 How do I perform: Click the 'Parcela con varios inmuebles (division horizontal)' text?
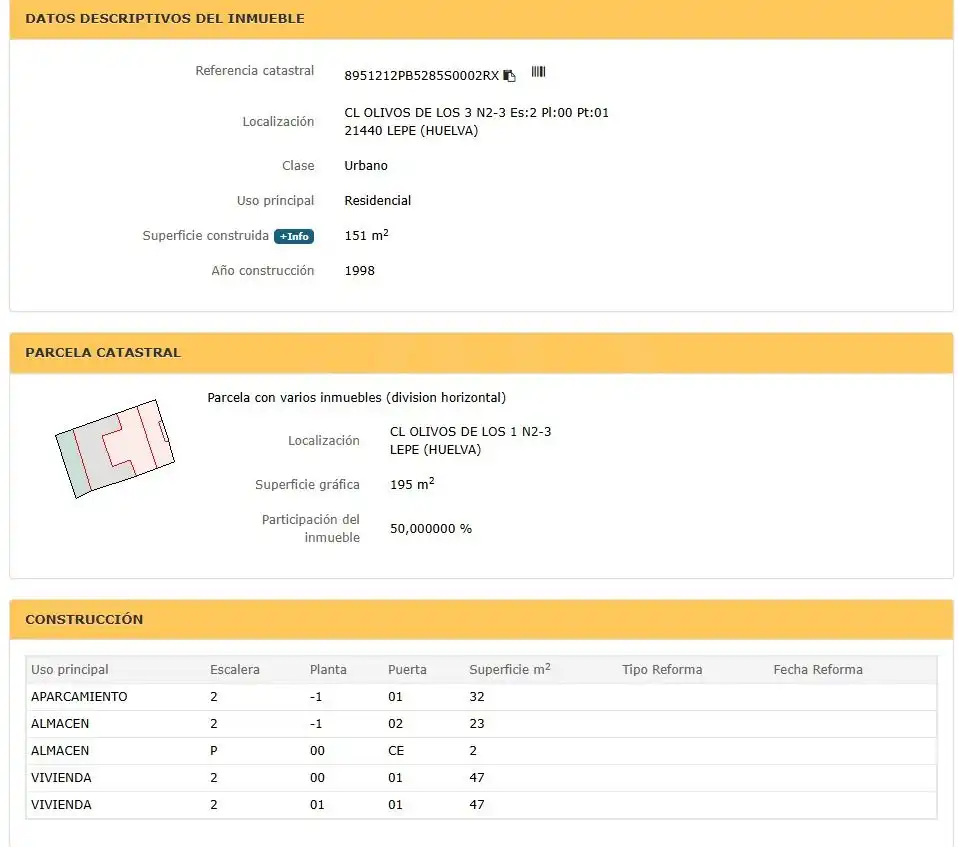357,398
